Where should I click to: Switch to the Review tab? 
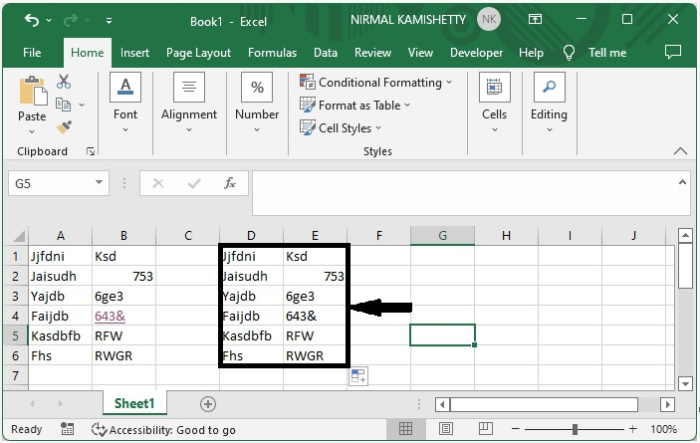point(373,53)
